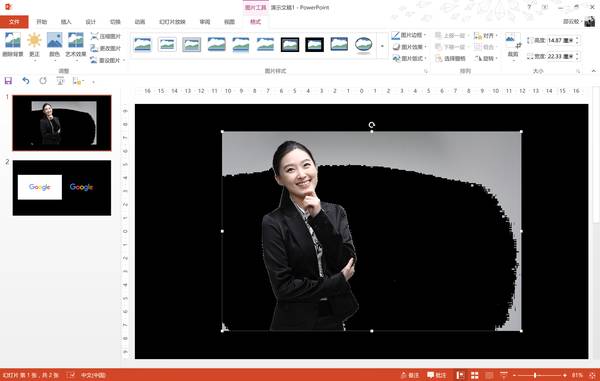600x381 pixels.
Task: Collapse the ribbon with the chevron
Action: click(593, 71)
